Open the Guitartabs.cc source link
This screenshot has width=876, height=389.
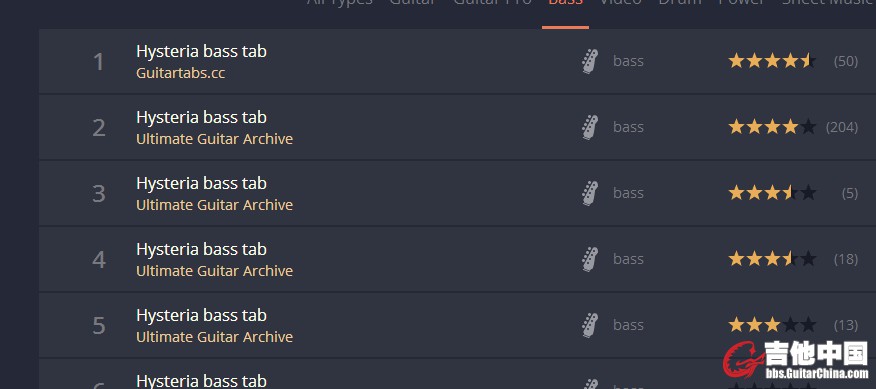pyautogui.click(x=180, y=73)
